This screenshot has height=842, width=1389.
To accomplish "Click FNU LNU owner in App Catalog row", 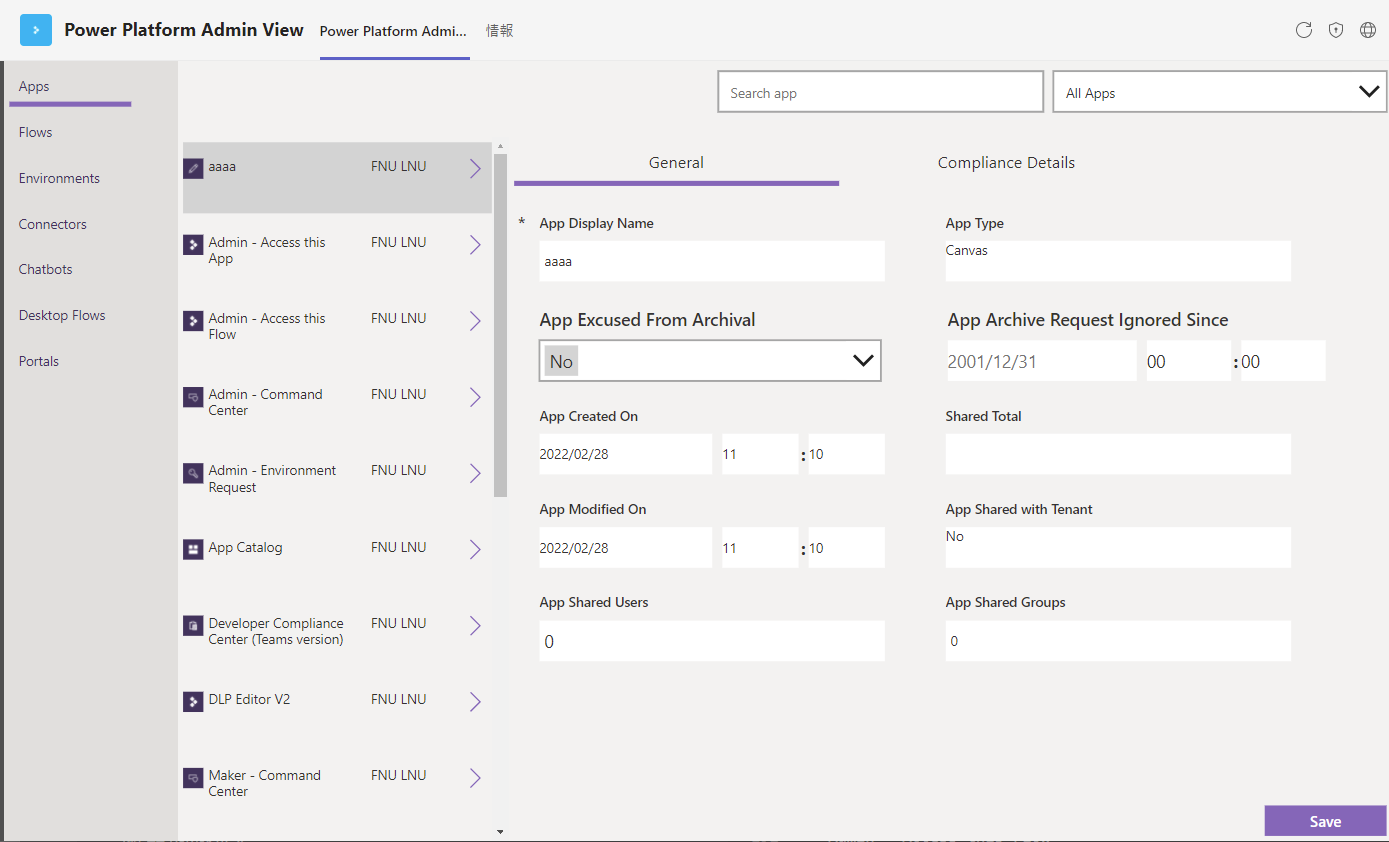I will [398, 547].
